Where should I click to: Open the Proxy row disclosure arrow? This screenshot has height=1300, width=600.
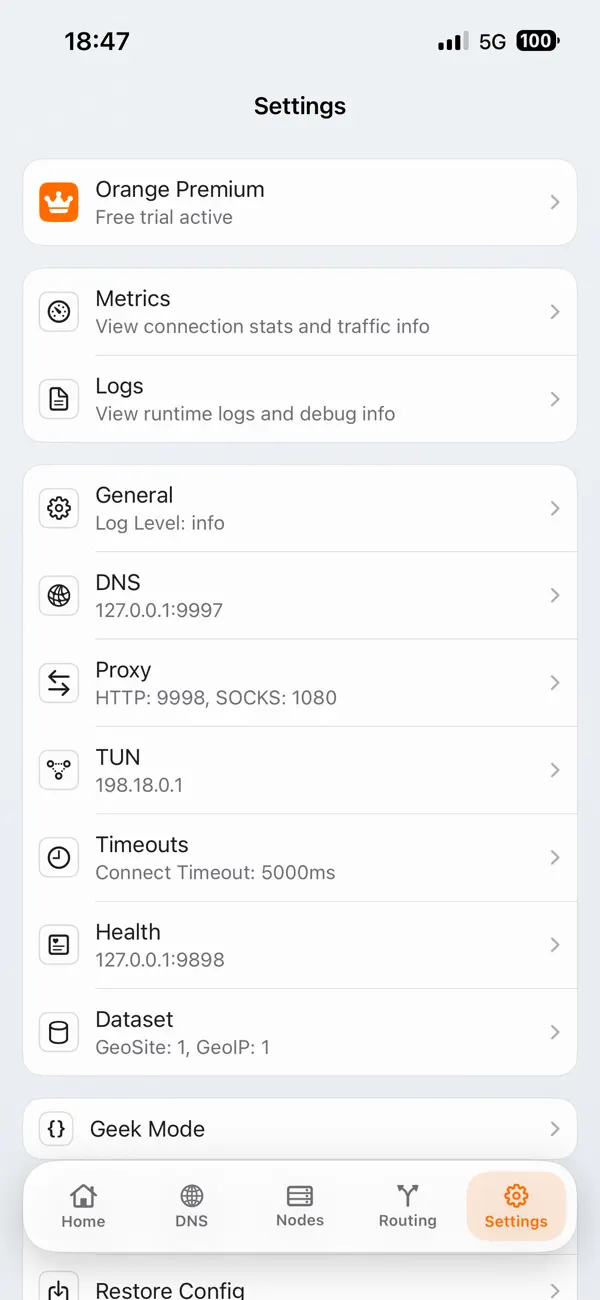(556, 683)
